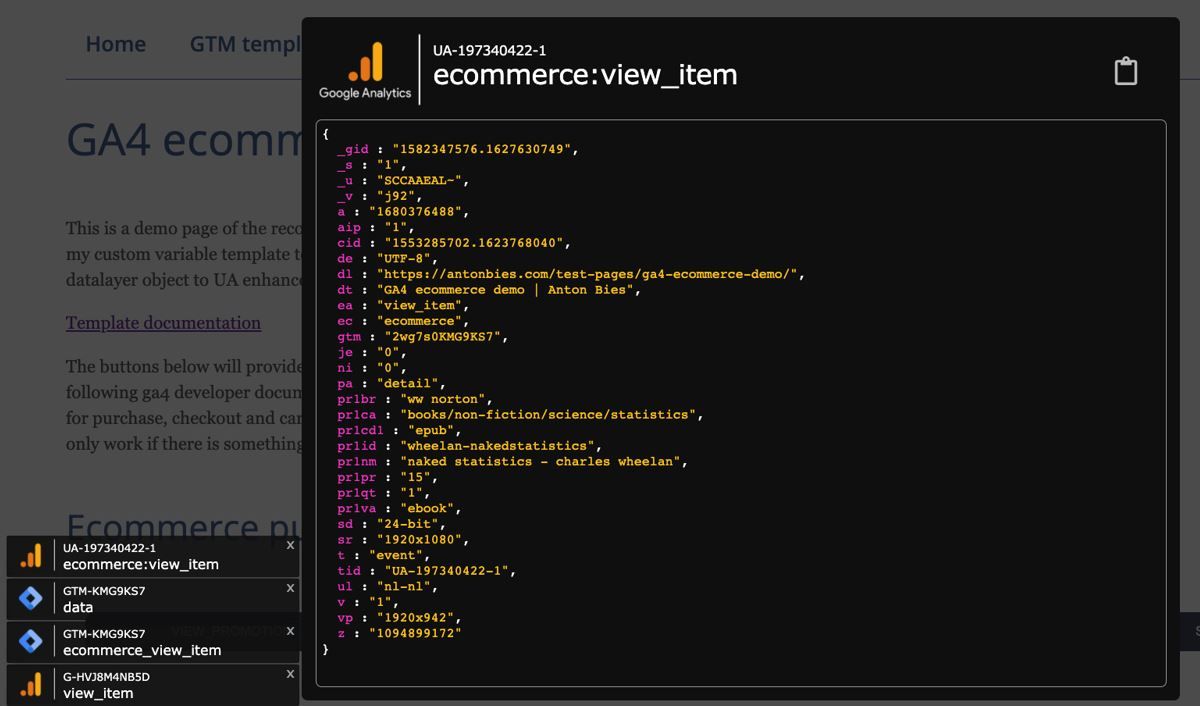Close the GTM-KMG9KS7 data card

coord(290,588)
